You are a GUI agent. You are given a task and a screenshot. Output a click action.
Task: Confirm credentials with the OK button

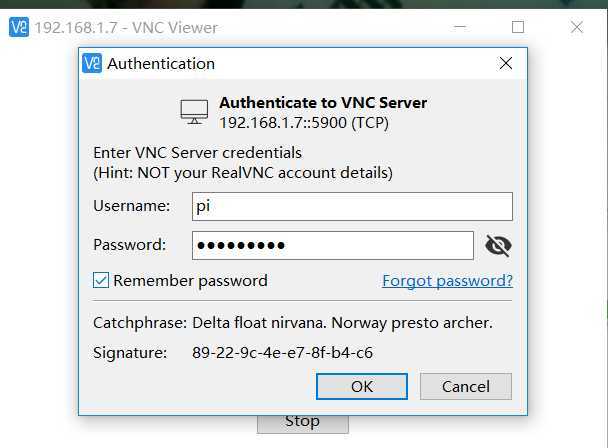click(x=361, y=386)
